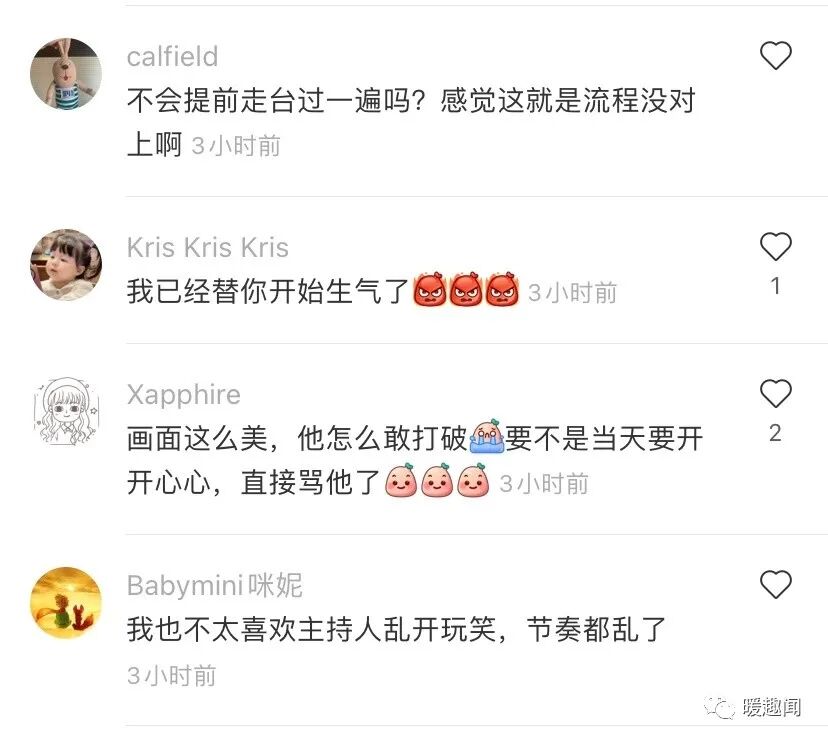This screenshot has height=743, width=828.
Task: Open Babymini咪妮's Little Prince avatar
Action: (x=66, y=603)
